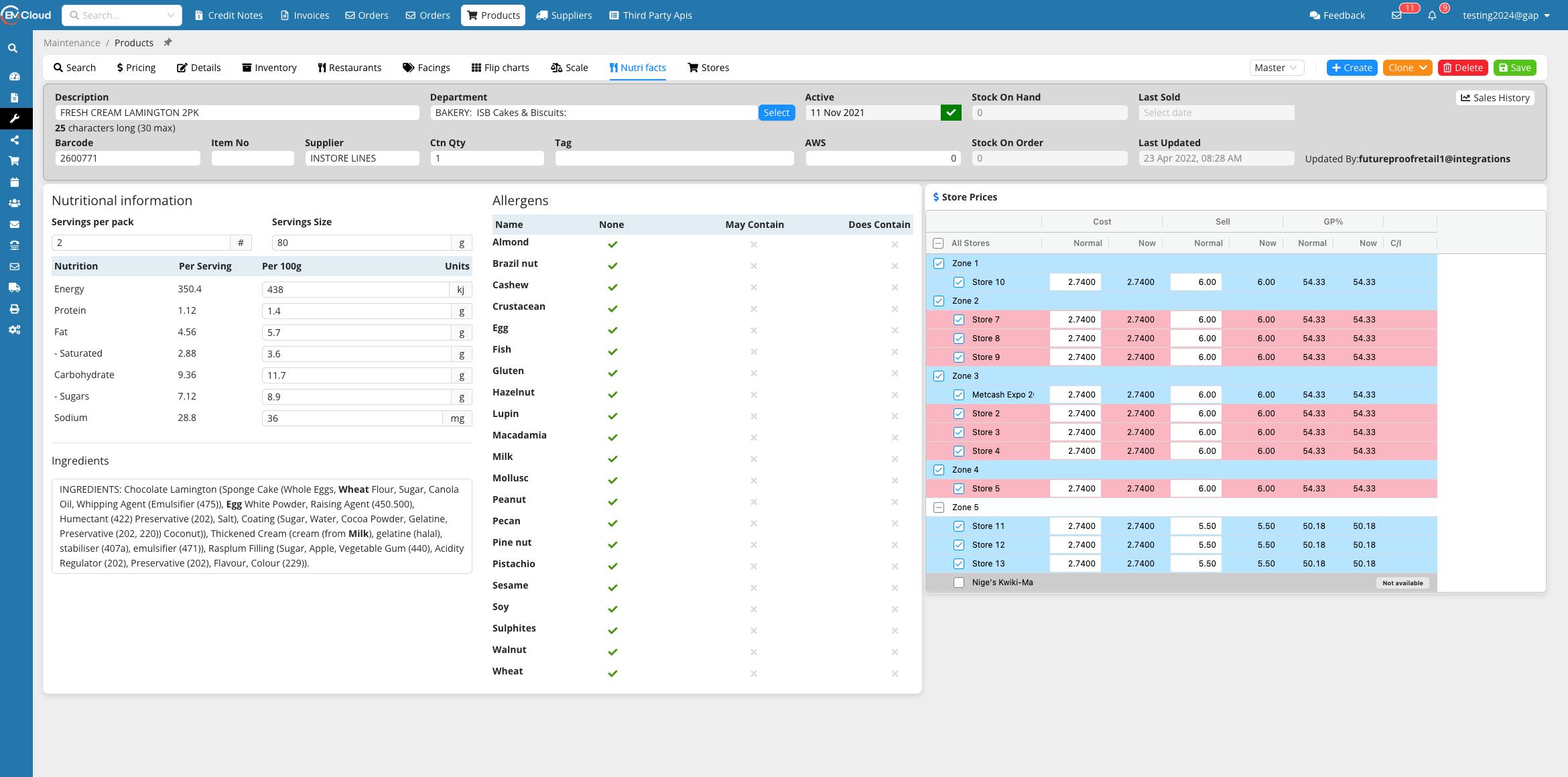Open the testing2024@gap user menu
1568x777 pixels.
(x=1506, y=15)
